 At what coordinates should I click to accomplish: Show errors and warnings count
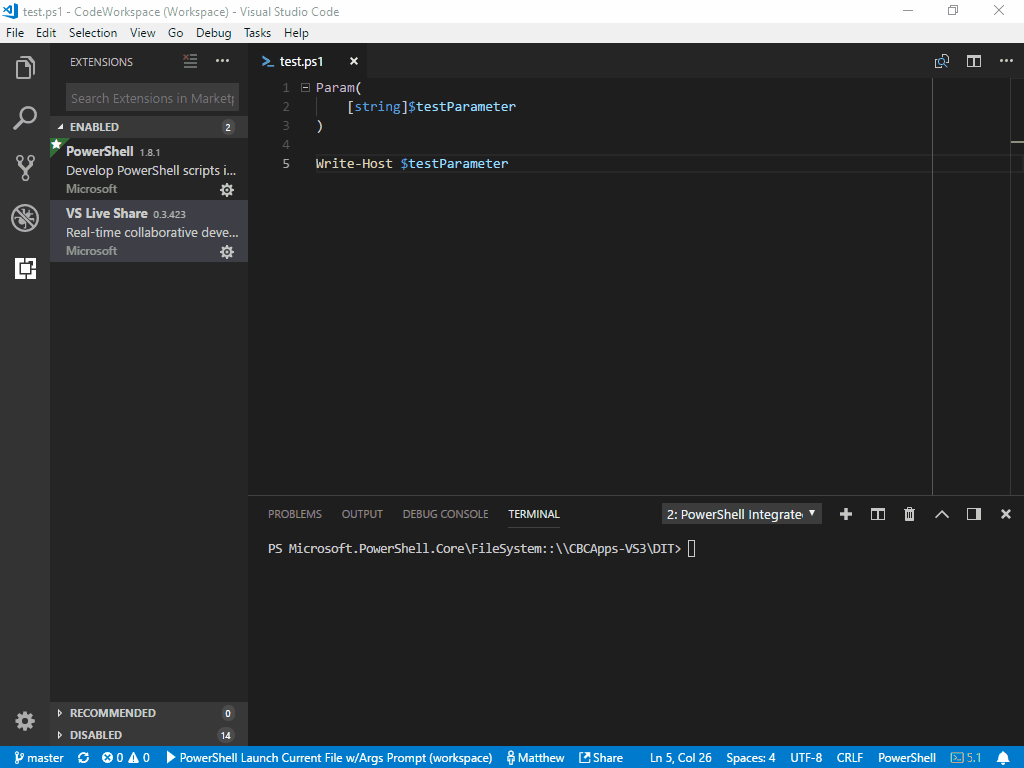(x=125, y=758)
